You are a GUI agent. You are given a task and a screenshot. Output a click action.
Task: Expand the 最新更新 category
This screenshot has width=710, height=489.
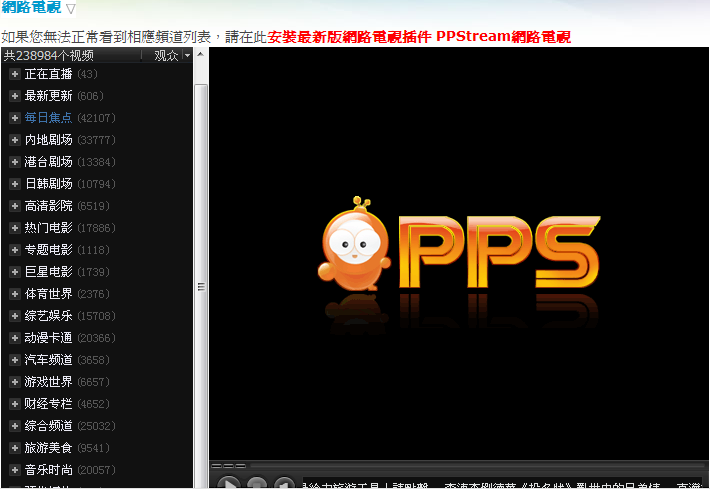tap(14, 96)
